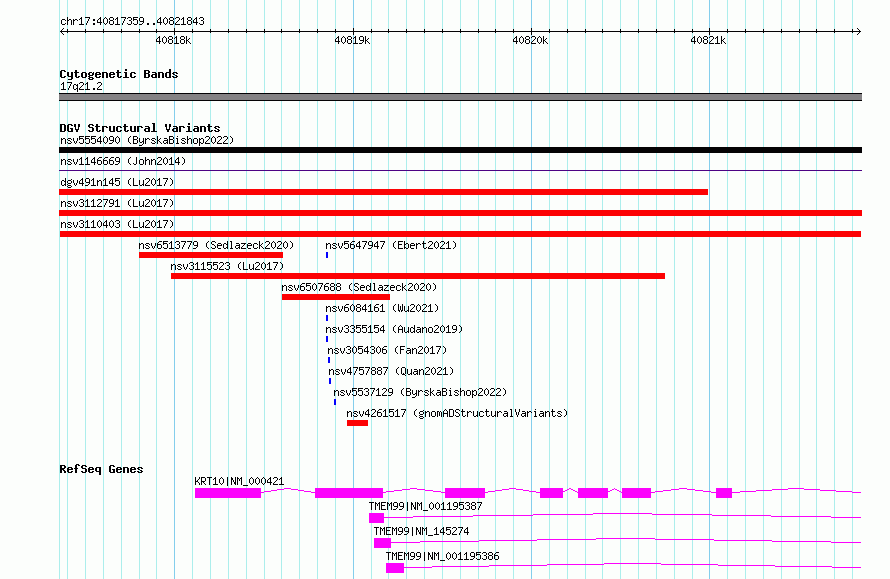Click the 17q21.2 band label
Viewport: 890px width, 579px height.
(x=81, y=86)
